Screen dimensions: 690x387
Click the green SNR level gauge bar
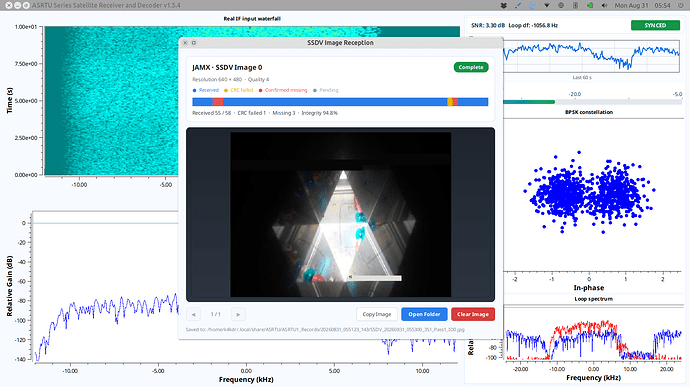point(529,102)
